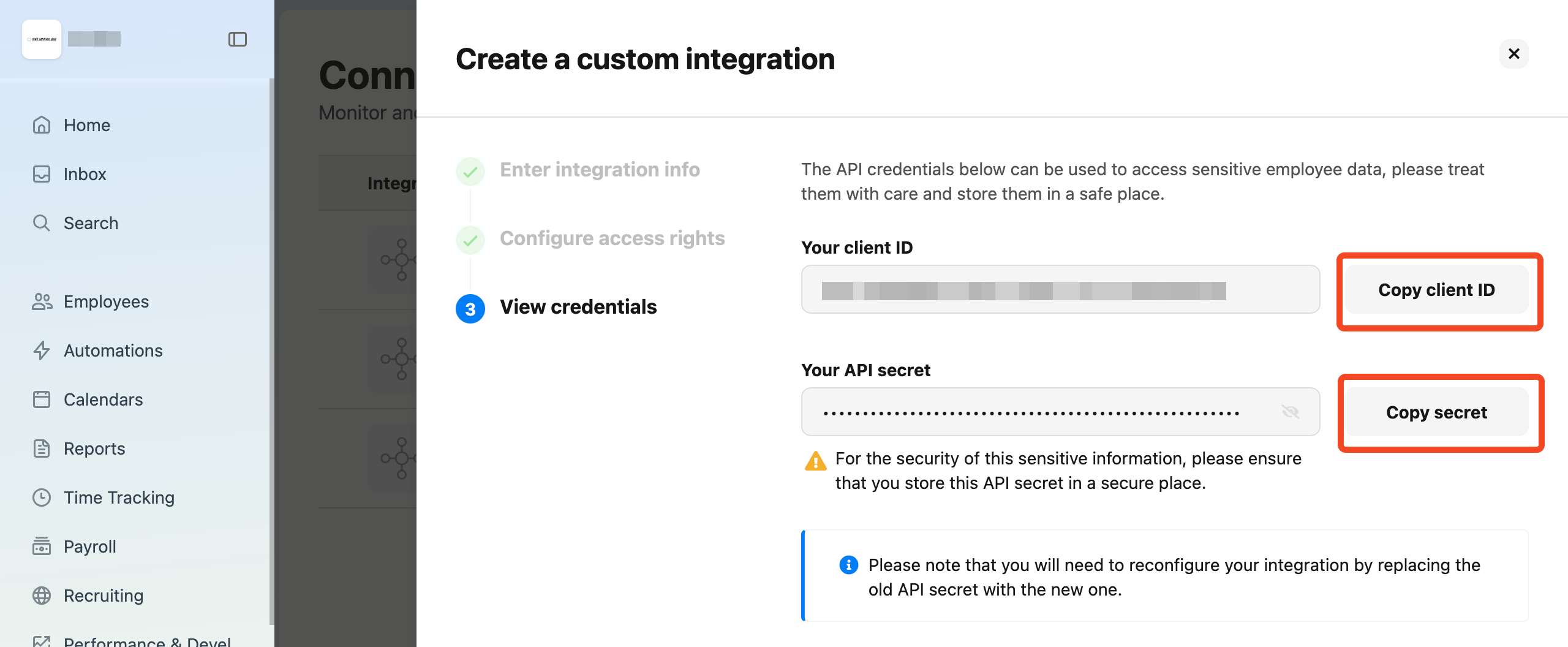Toggle the sidebar collapse icon

click(238, 39)
